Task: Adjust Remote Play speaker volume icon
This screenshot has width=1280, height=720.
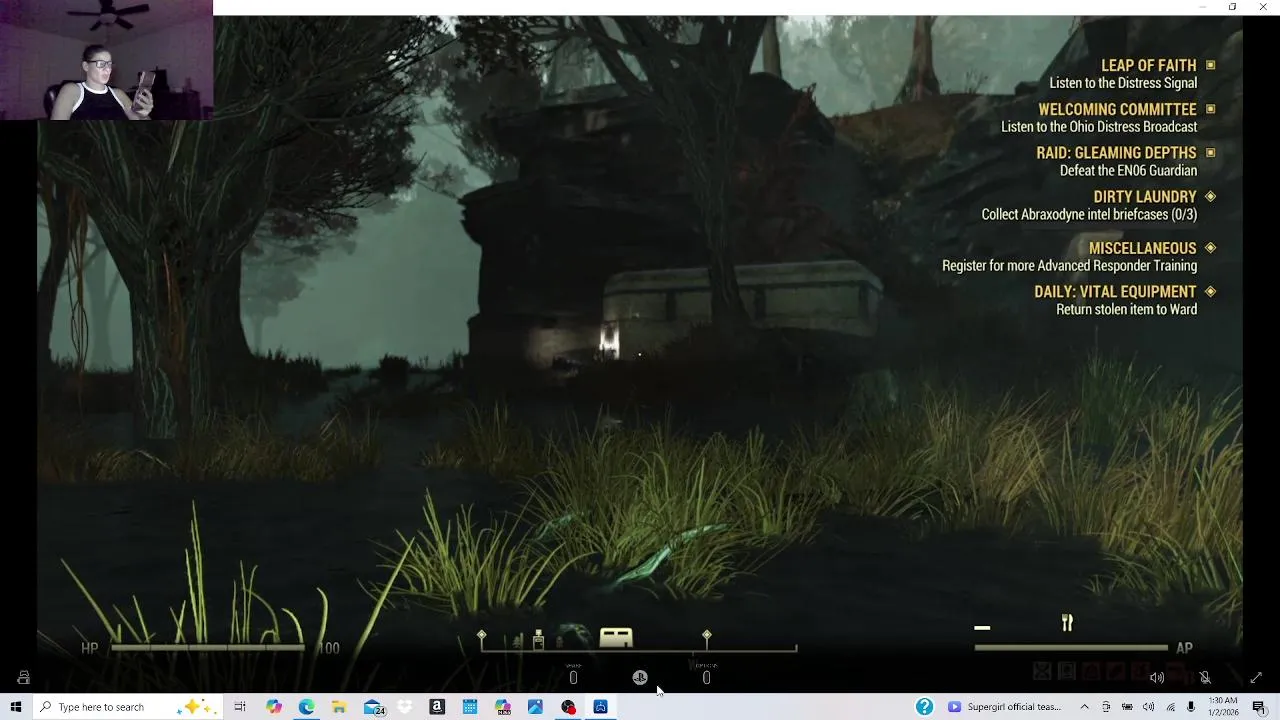Action: [1157, 678]
